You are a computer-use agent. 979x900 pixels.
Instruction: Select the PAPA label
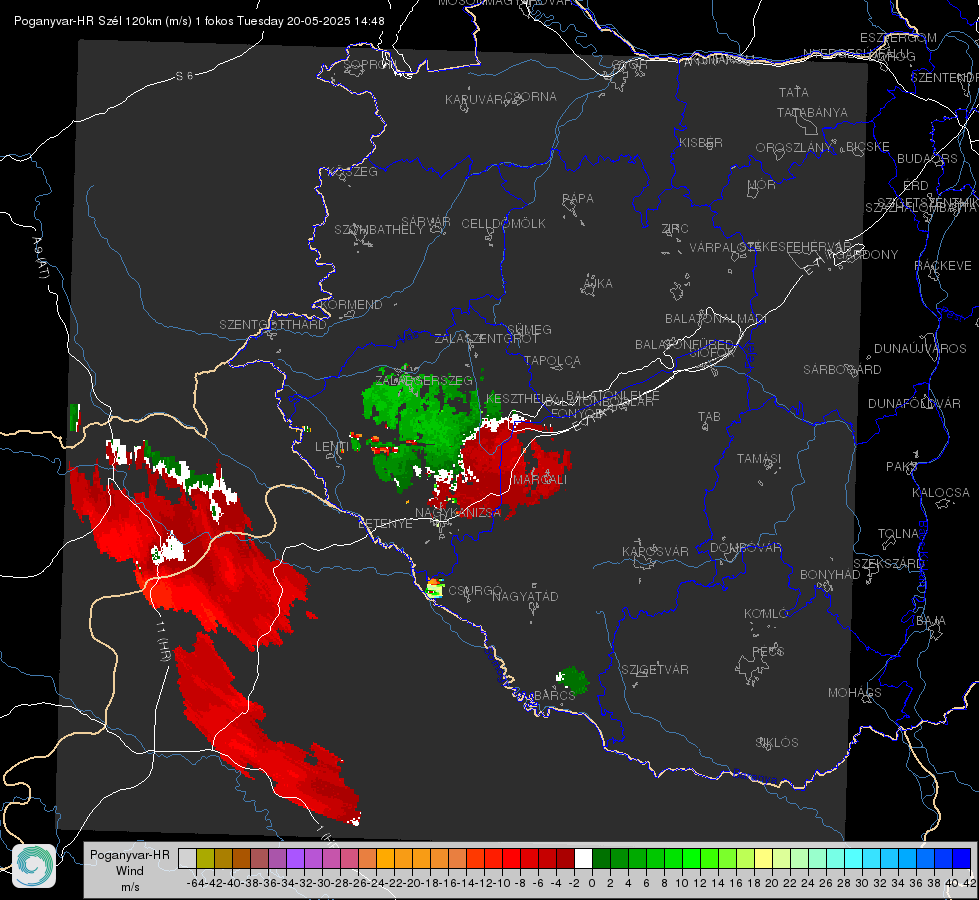pyautogui.click(x=578, y=199)
